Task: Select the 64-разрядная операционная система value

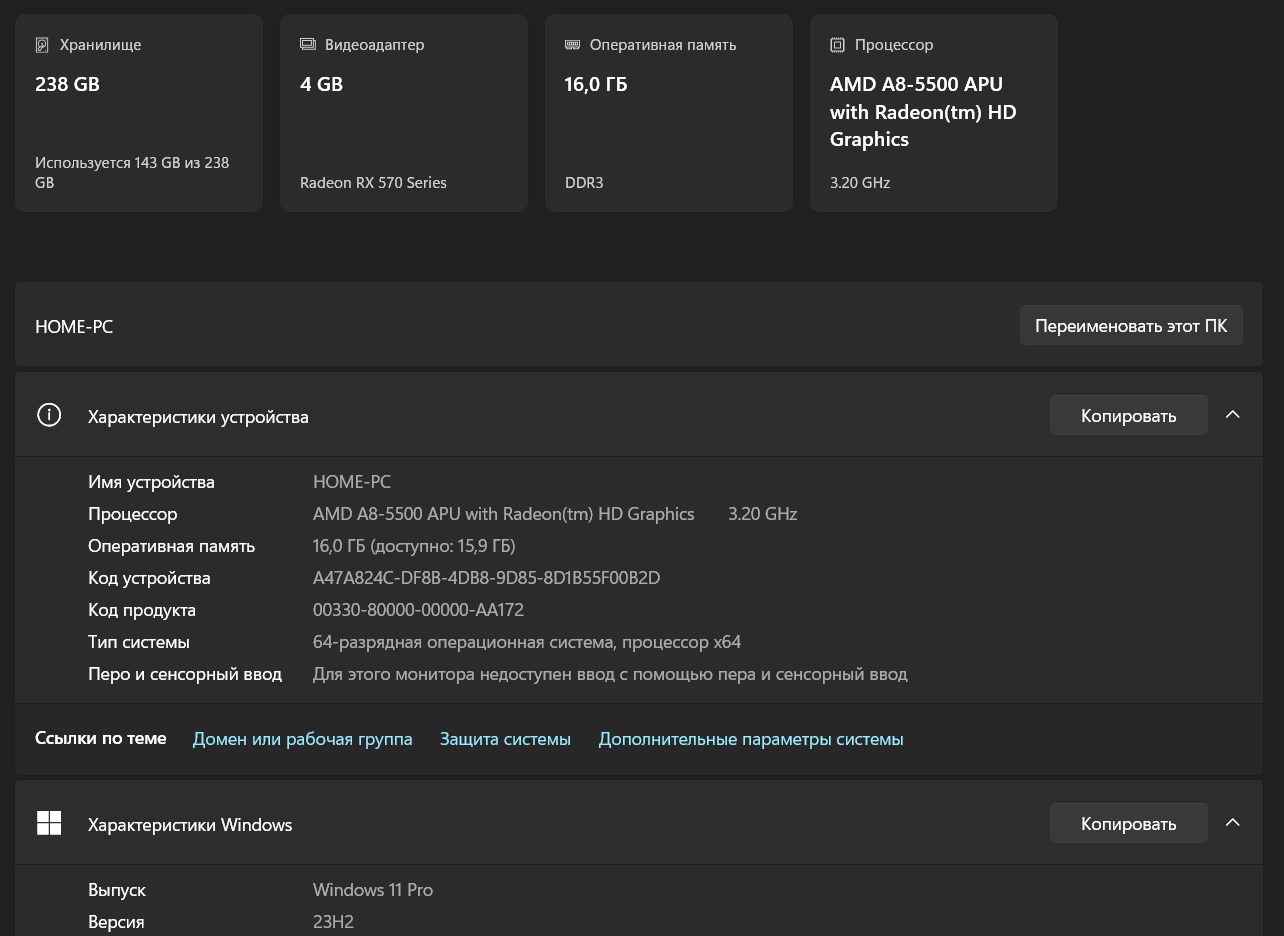Action: [527, 642]
